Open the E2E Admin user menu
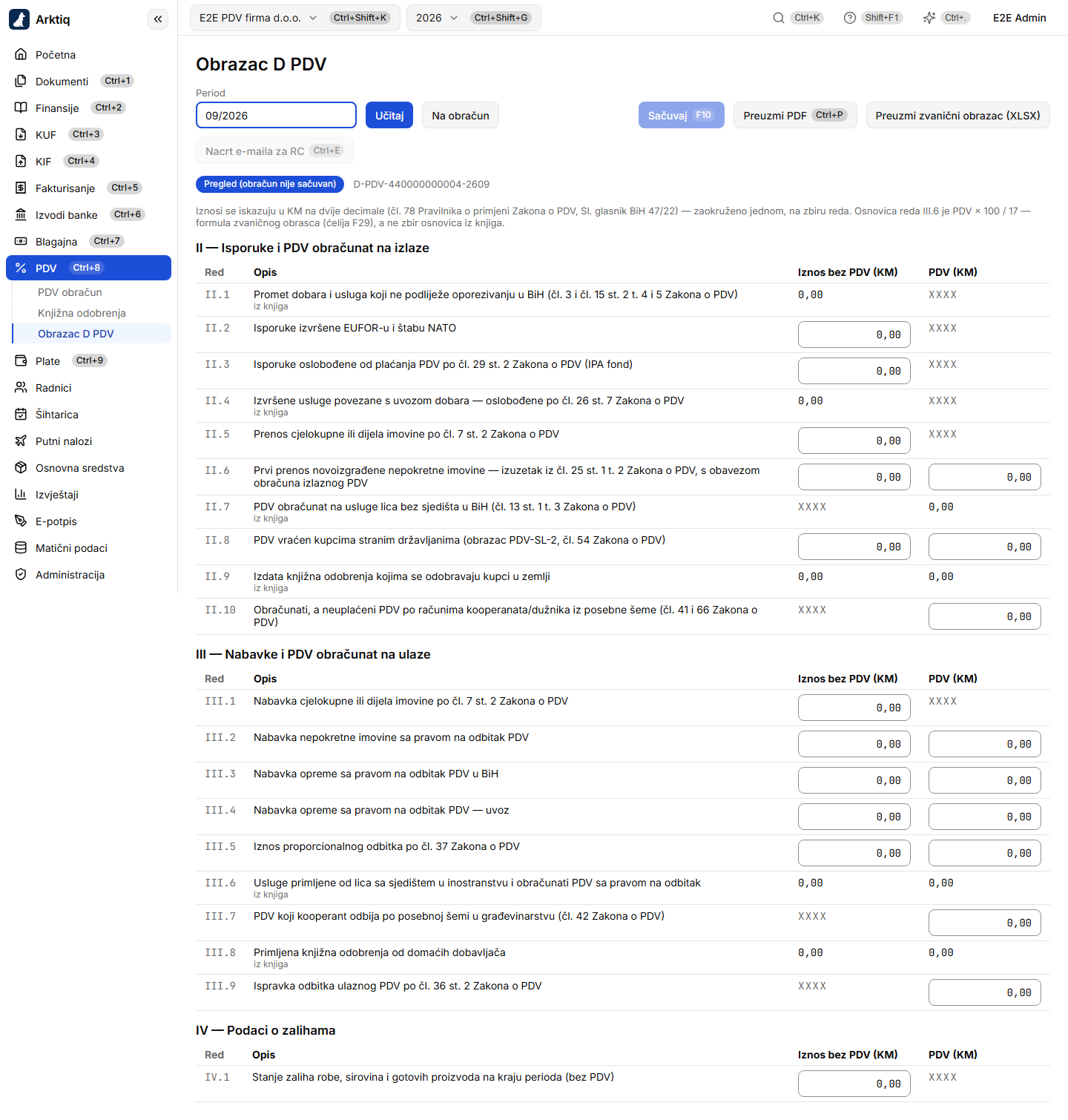Viewport: 1068px width, 1120px height. (1019, 18)
